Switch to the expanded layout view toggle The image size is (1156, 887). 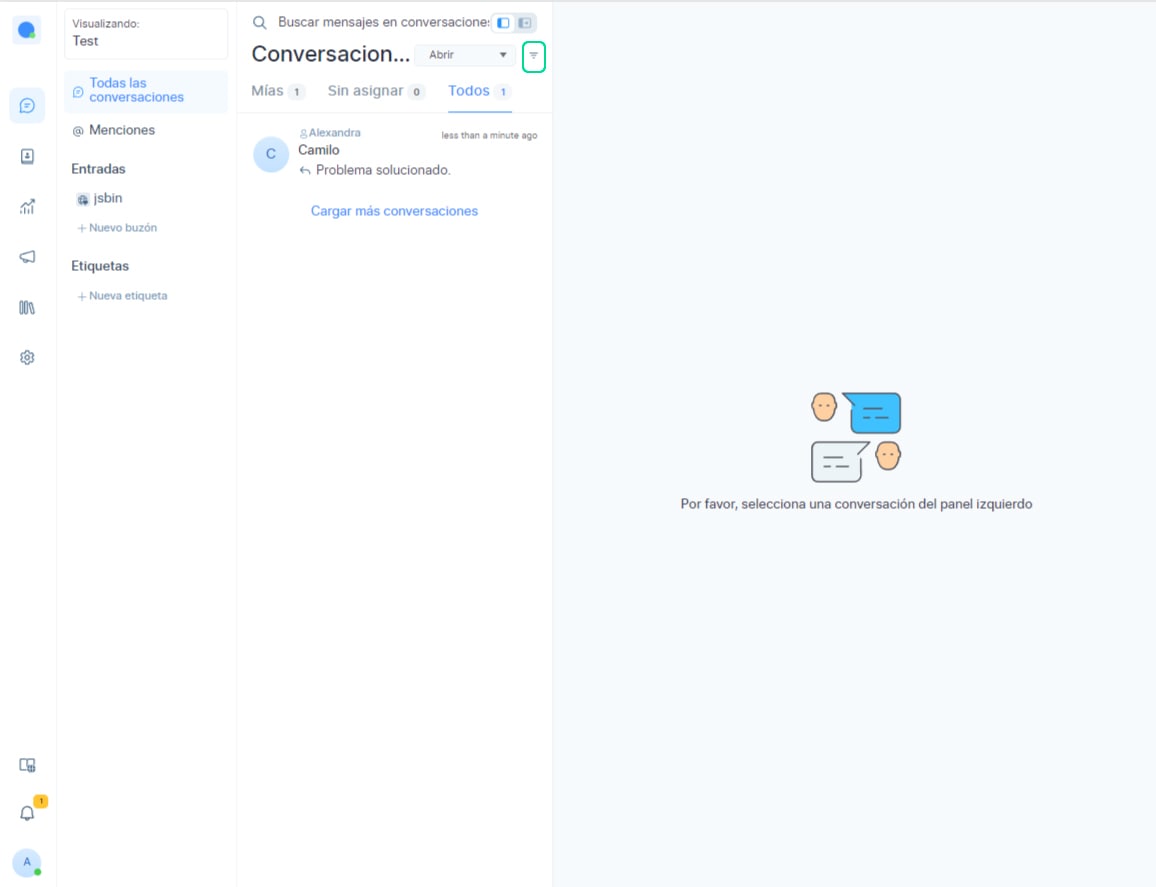(525, 23)
